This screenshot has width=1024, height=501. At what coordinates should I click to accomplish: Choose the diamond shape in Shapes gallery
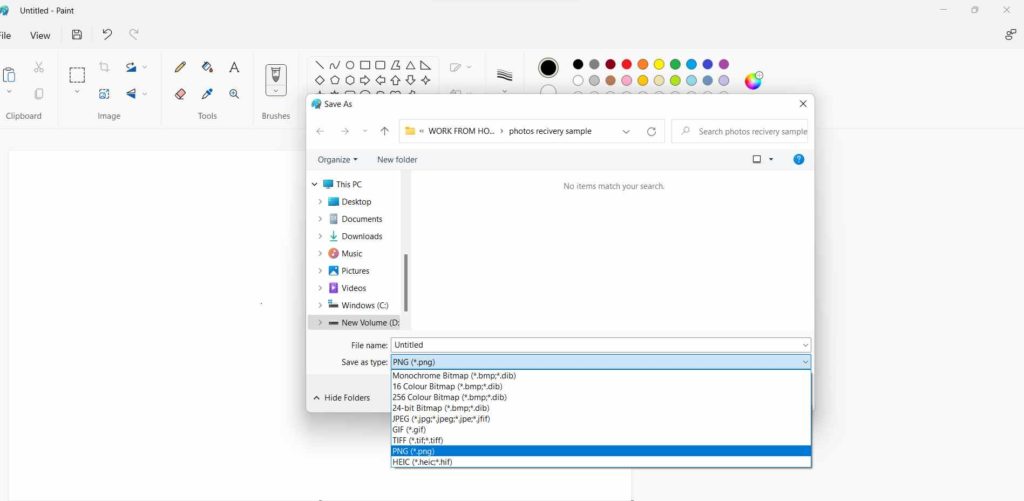click(319, 80)
